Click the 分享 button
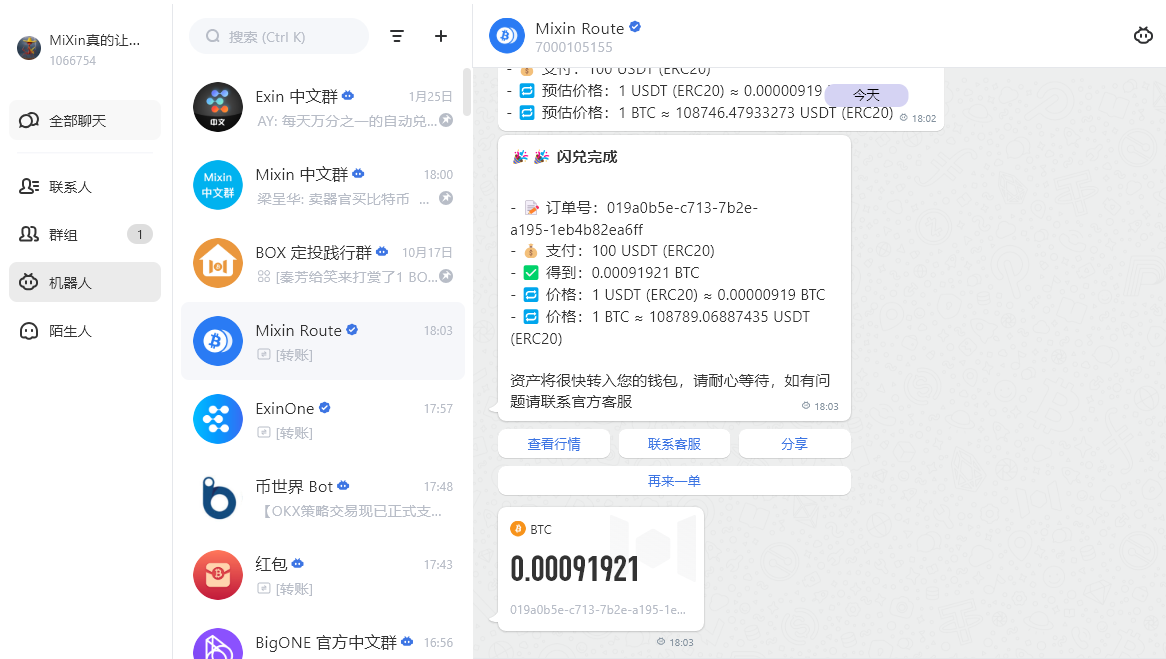 tap(794, 444)
